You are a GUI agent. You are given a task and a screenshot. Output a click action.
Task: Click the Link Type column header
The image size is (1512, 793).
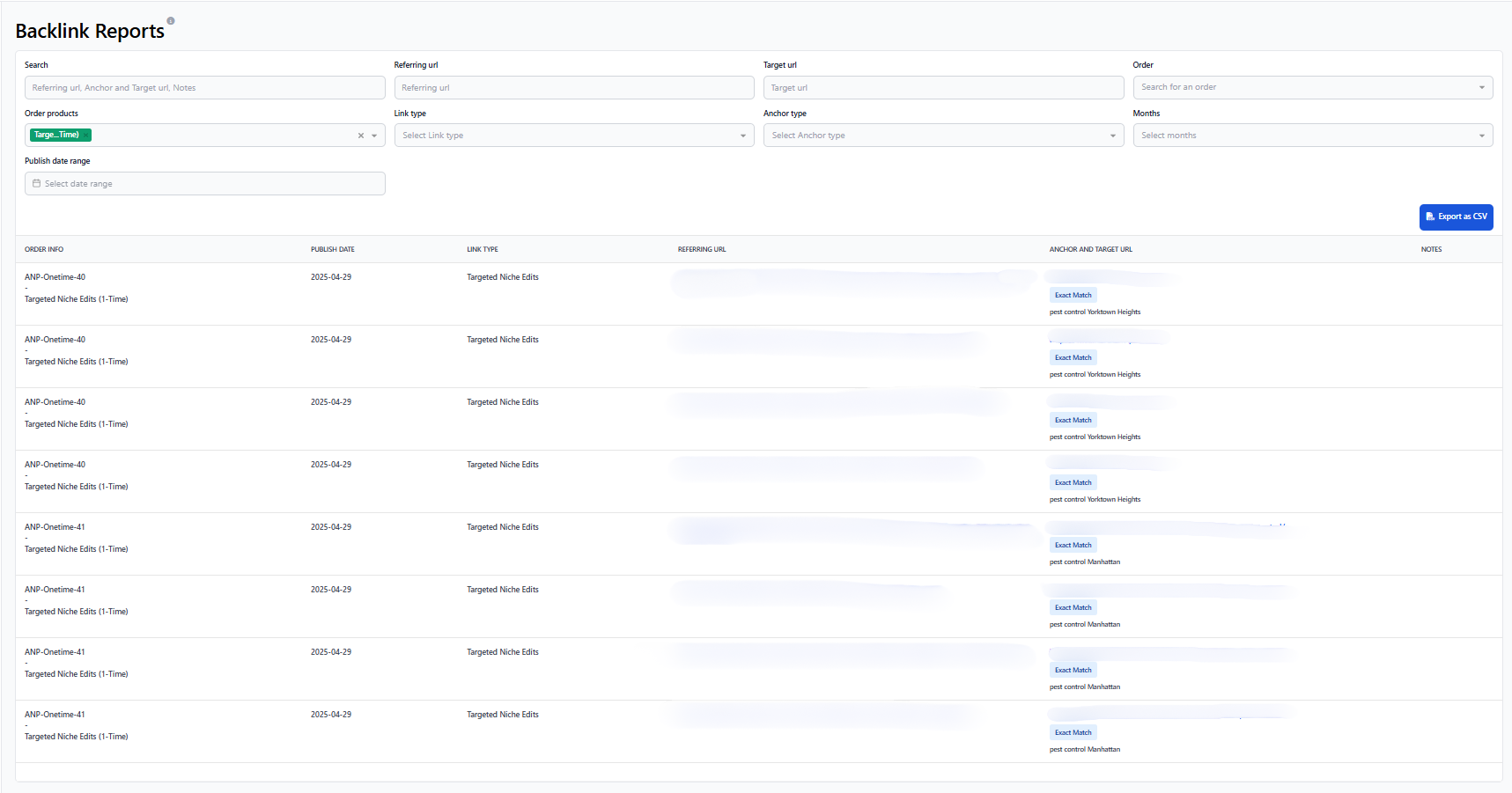[482, 250]
